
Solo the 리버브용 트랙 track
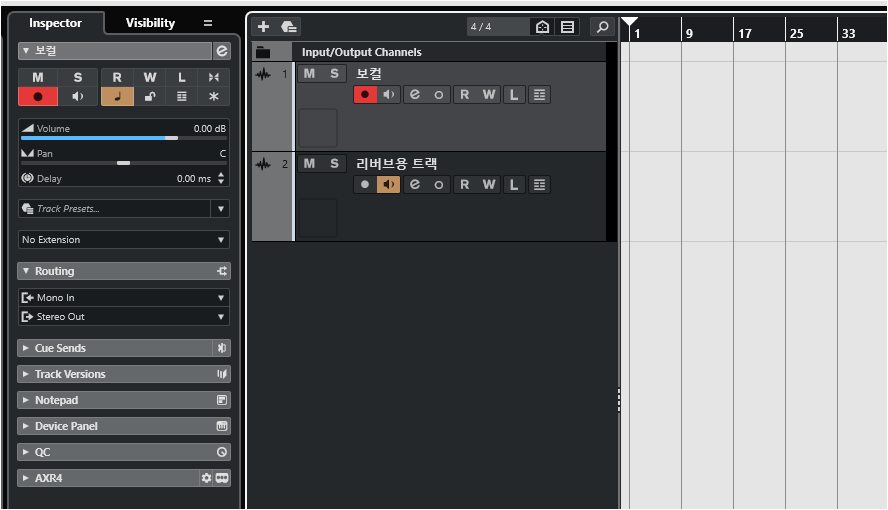click(x=334, y=163)
